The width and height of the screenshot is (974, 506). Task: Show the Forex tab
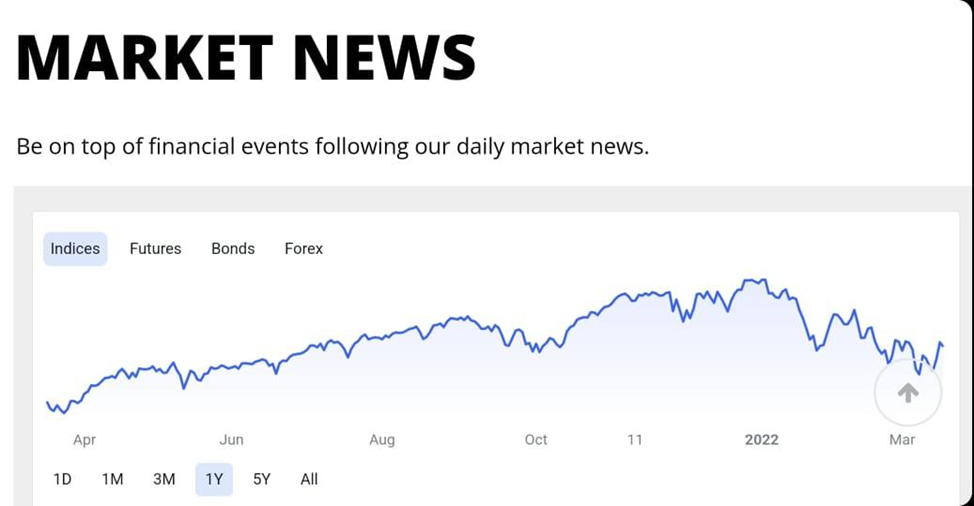tap(304, 248)
